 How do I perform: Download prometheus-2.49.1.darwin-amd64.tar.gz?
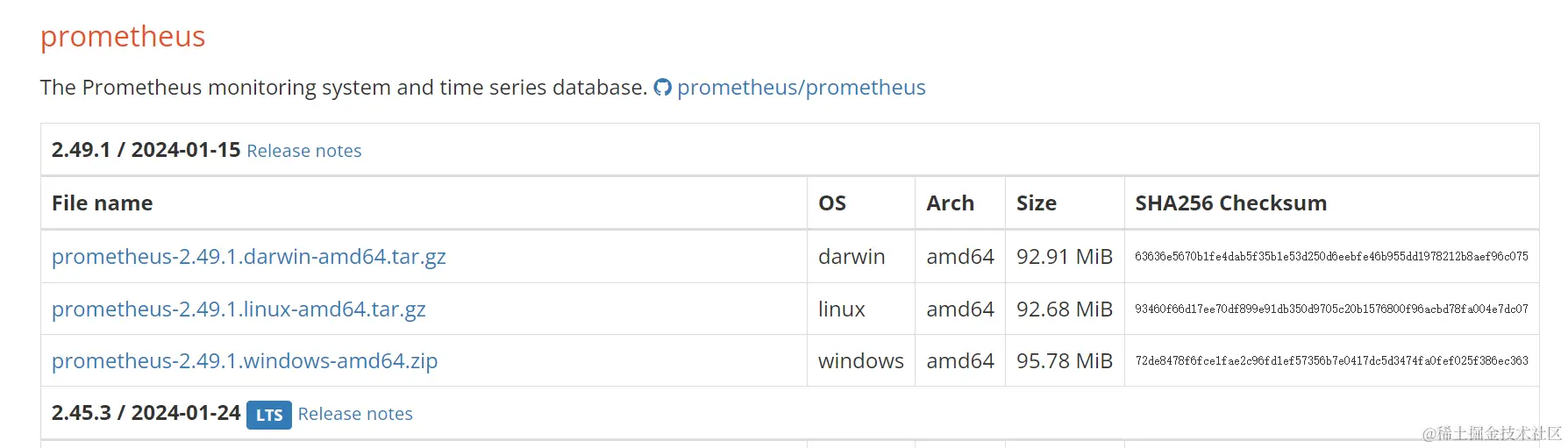tap(248, 256)
